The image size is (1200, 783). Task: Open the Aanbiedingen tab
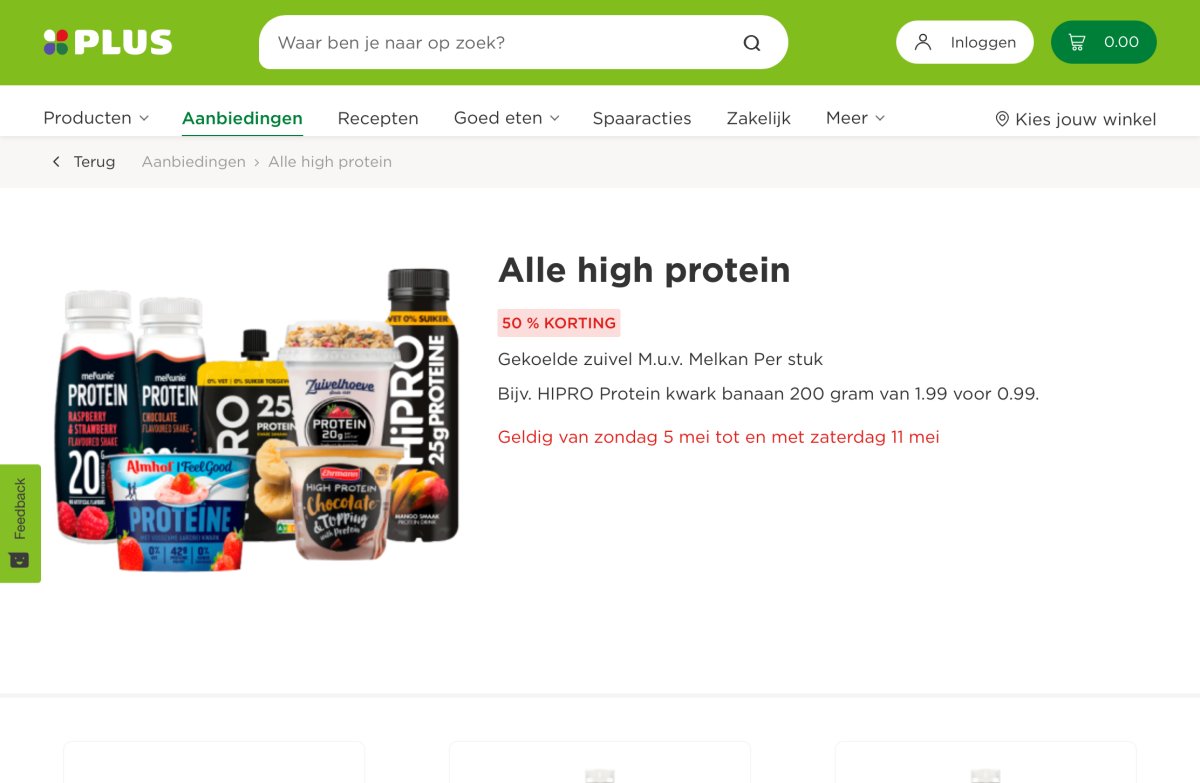242,118
